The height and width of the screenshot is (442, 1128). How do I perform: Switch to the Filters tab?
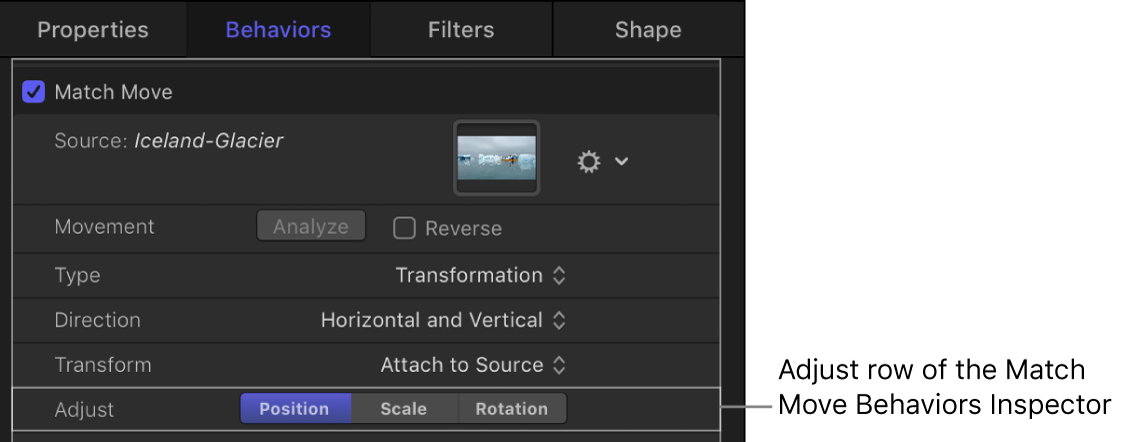pyautogui.click(x=461, y=30)
